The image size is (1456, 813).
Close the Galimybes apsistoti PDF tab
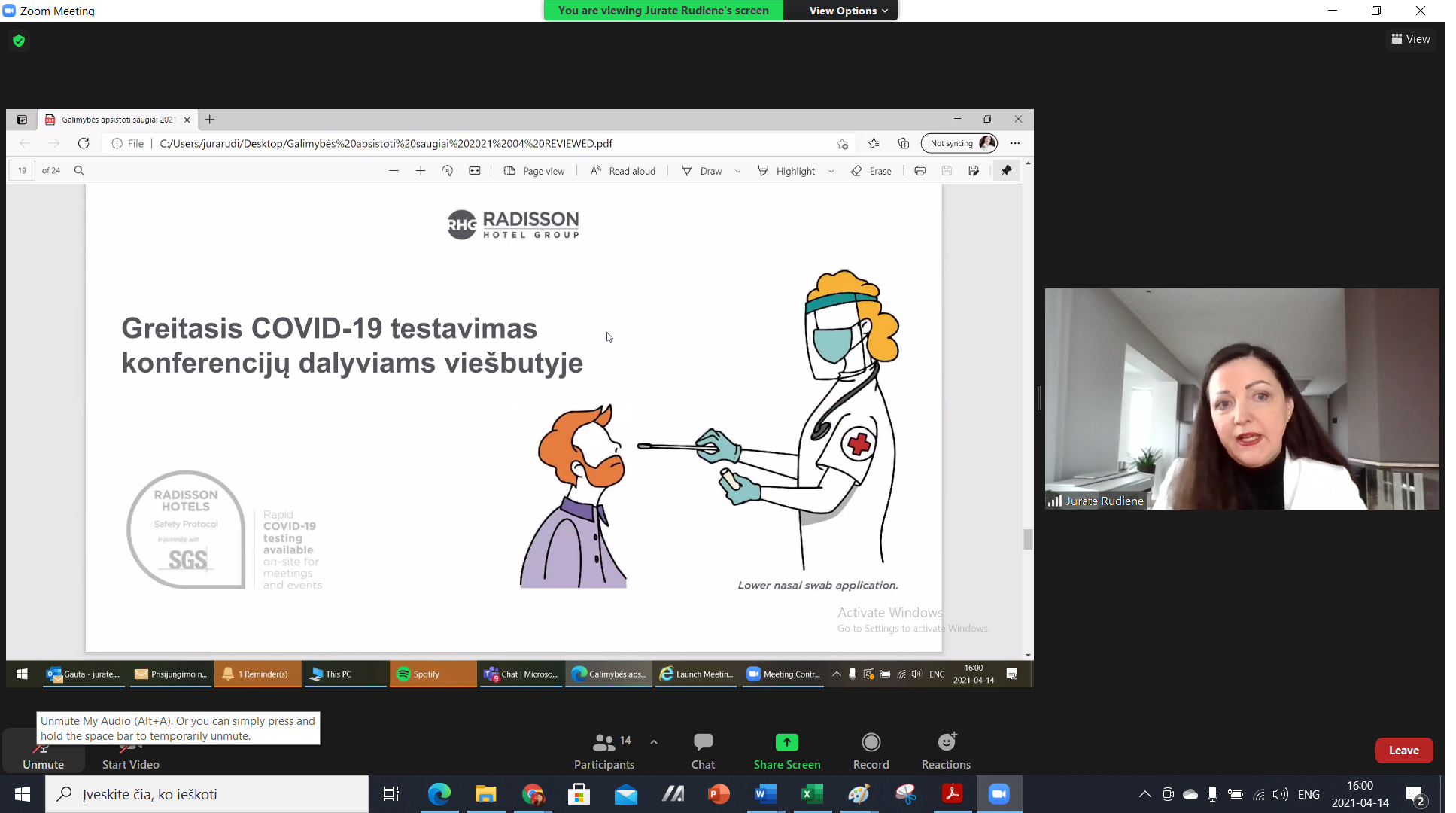pyautogui.click(x=187, y=120)
